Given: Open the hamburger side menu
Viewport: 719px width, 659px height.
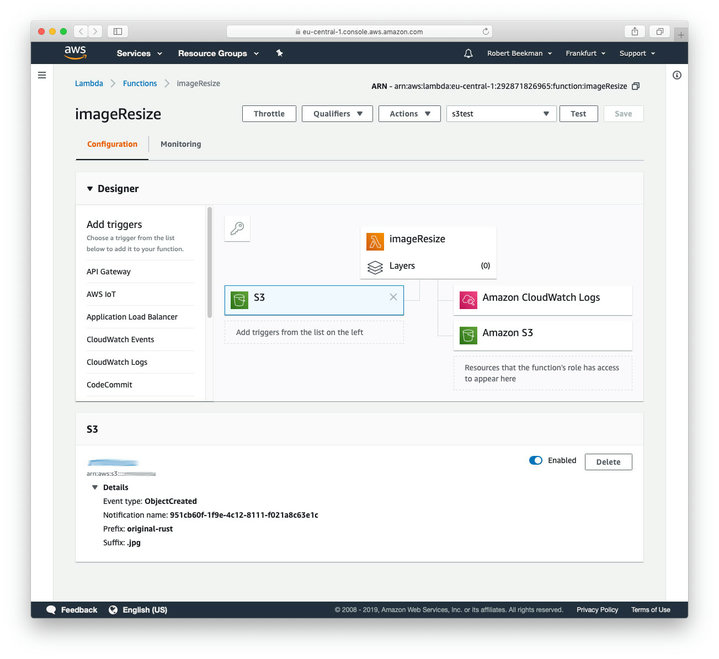Looking at the screenshot, I should 42,75.
